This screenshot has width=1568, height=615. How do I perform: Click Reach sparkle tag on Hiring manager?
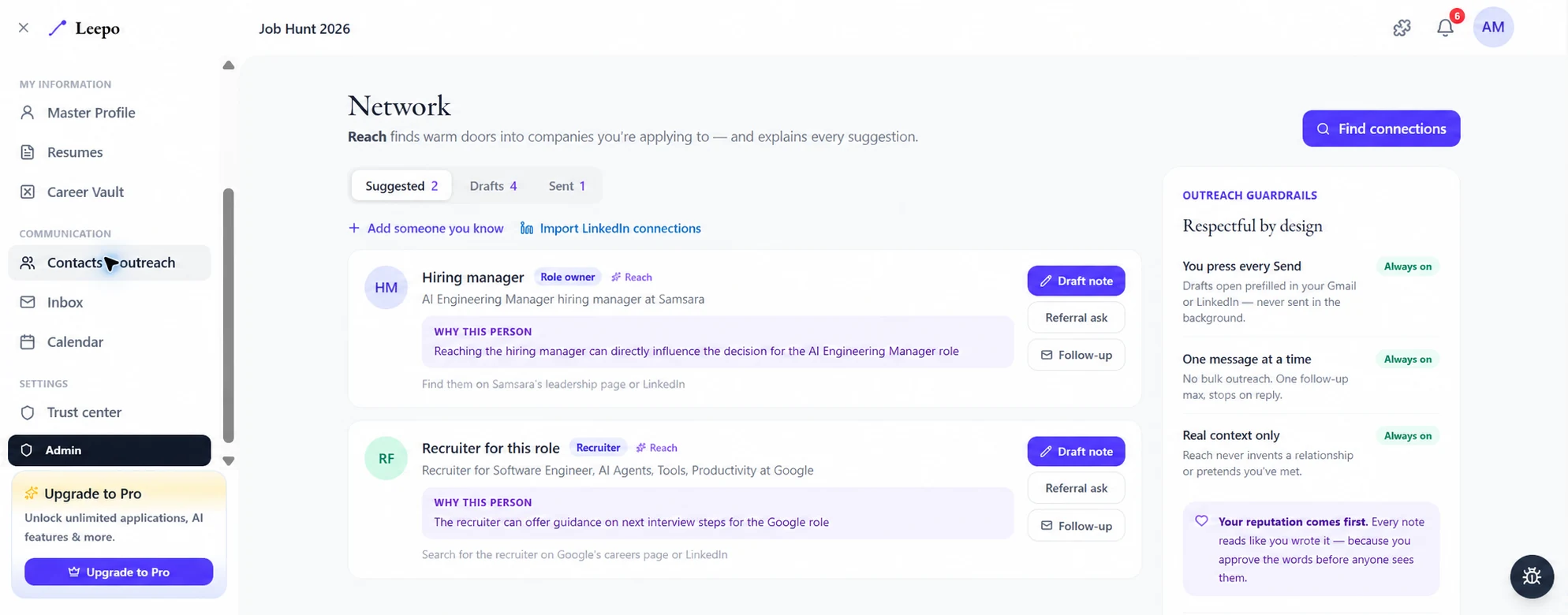632,277
